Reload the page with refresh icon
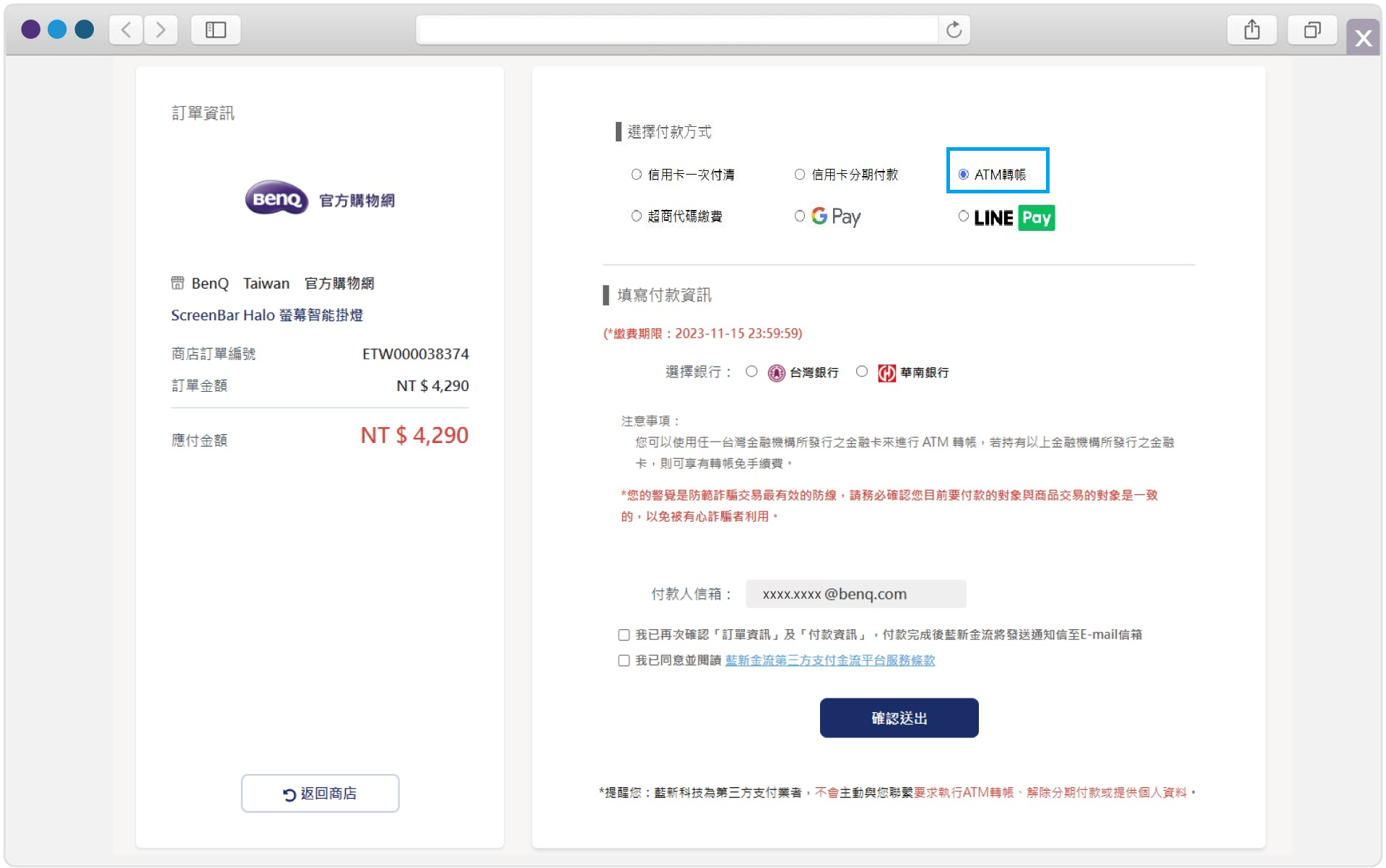This screenshot has width=1386, height=868. coord(954,30)
